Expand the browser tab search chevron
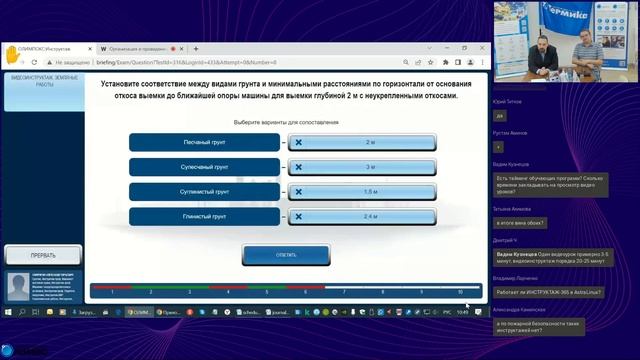 click(x=429, y=48)
